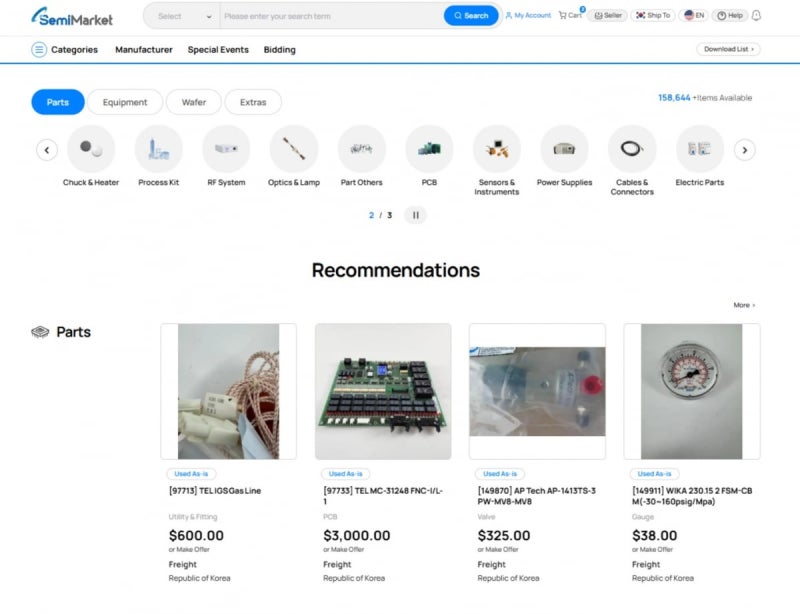Select the Chuck & Heater category icon
Image resolution: width=800 pixels, height=614 pixels.
tap(91, 149)
